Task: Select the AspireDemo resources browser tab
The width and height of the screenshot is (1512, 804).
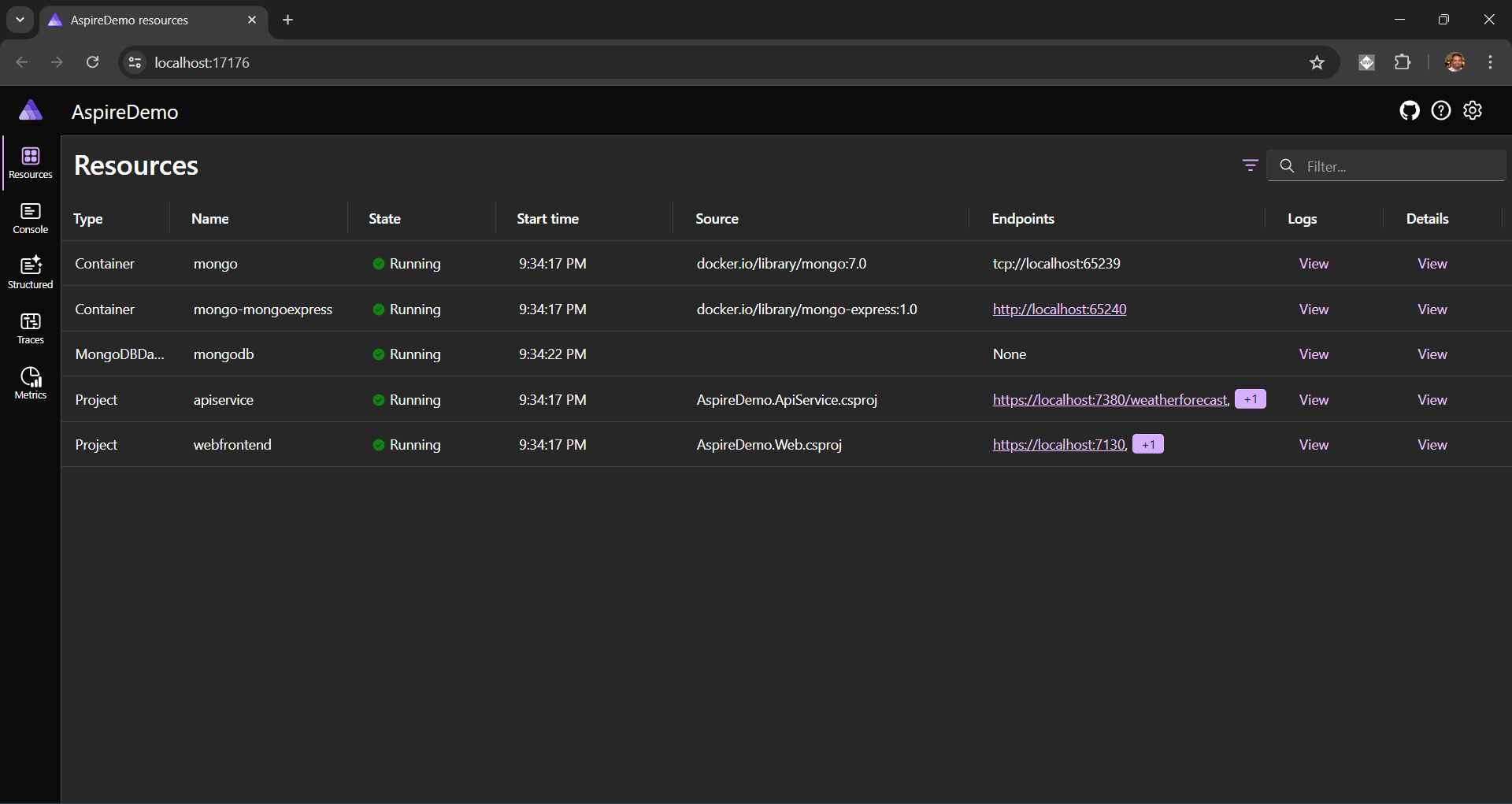Action: (x=154, y=20)
